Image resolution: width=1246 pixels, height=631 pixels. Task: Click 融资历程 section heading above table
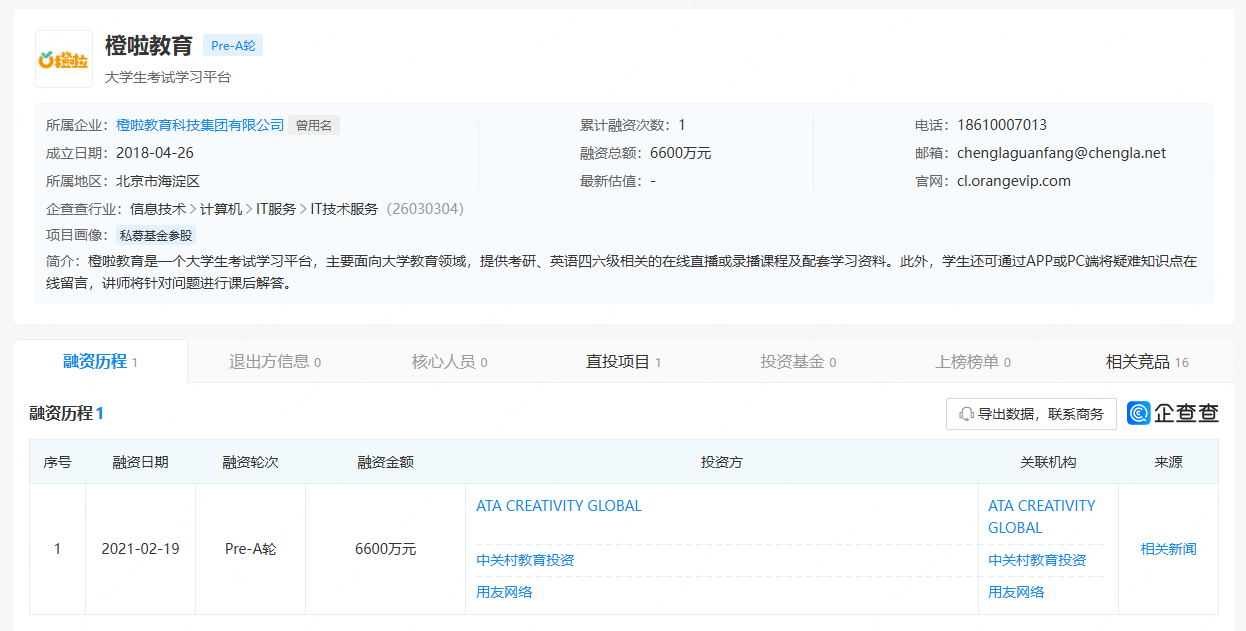(x=66, y=413)
